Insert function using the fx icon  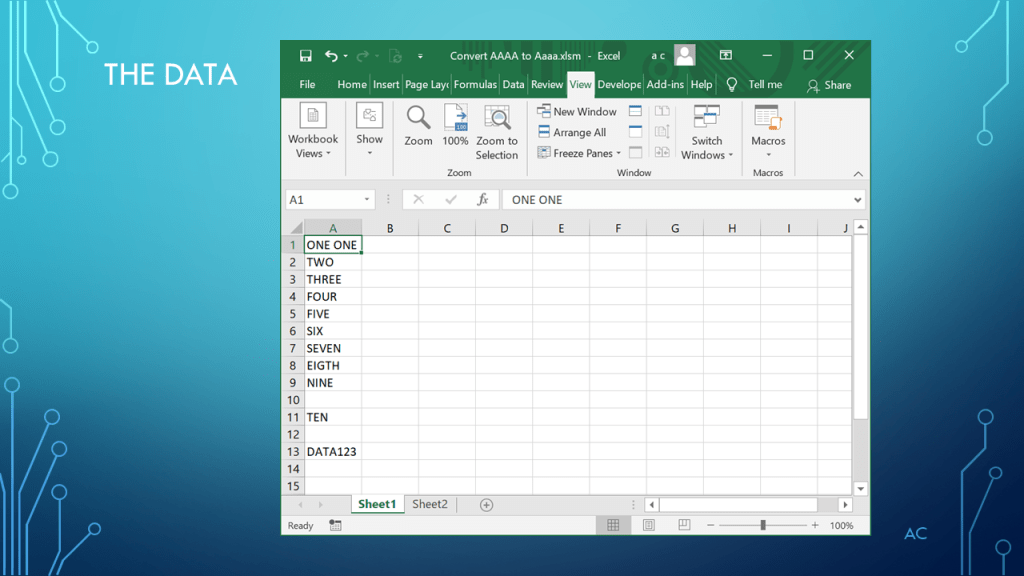coord(482,200)
